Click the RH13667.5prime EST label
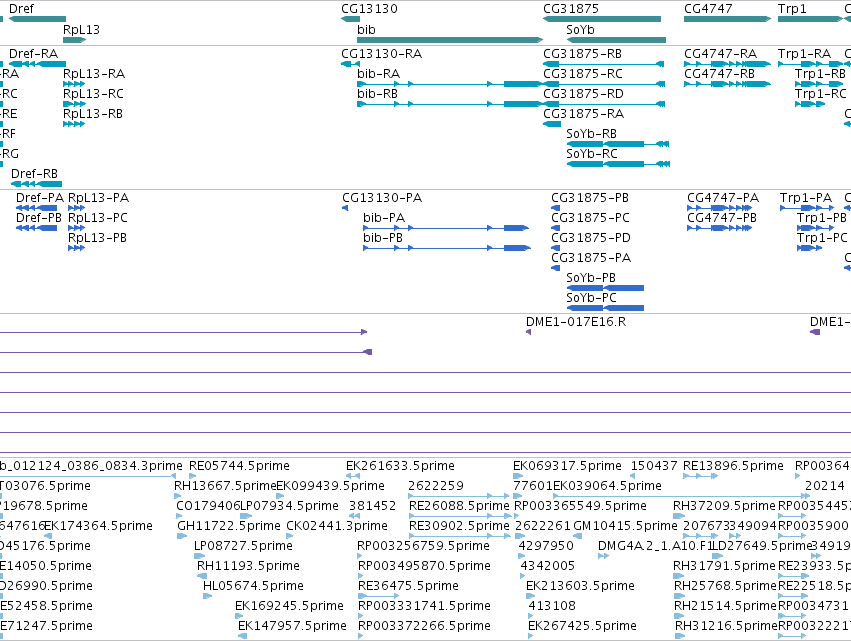 pos(225,485)
